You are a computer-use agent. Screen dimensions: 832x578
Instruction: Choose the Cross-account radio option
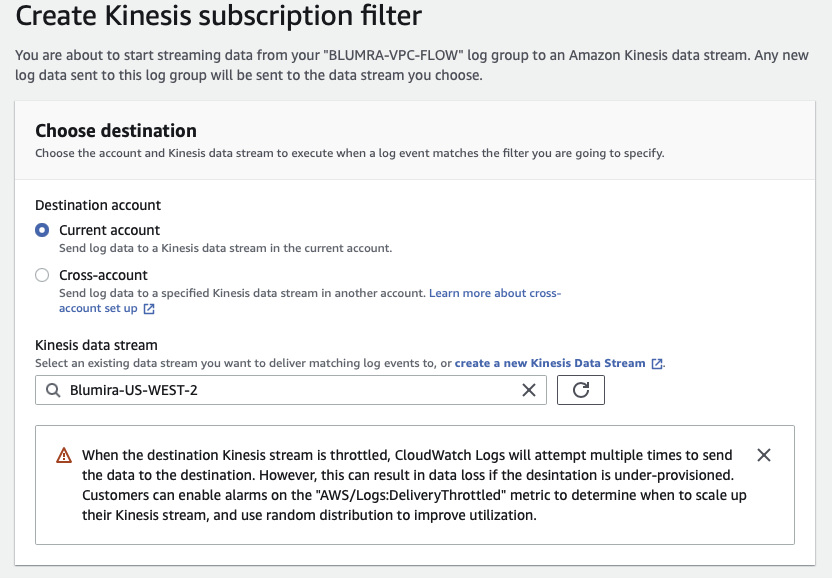[42, 275]
